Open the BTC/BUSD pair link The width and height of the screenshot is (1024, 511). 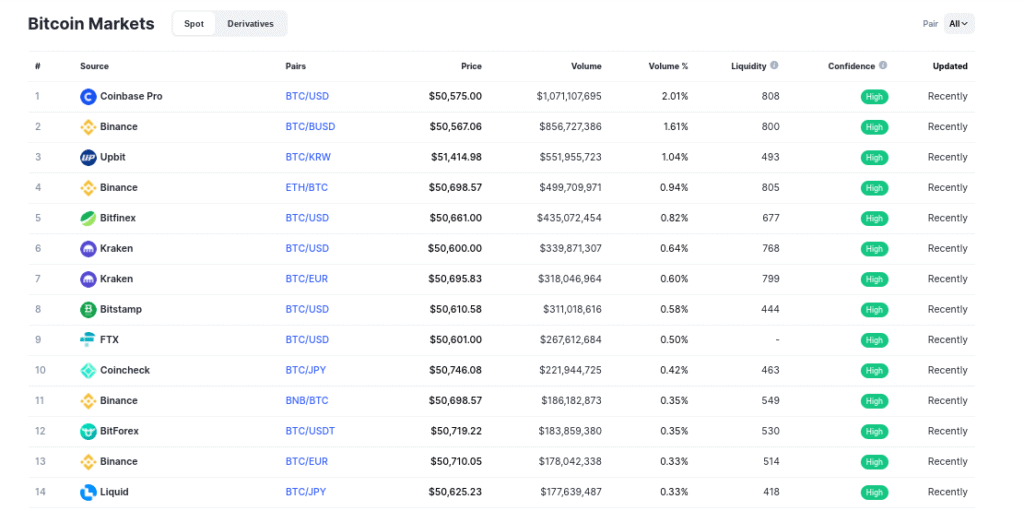[309, 127]
